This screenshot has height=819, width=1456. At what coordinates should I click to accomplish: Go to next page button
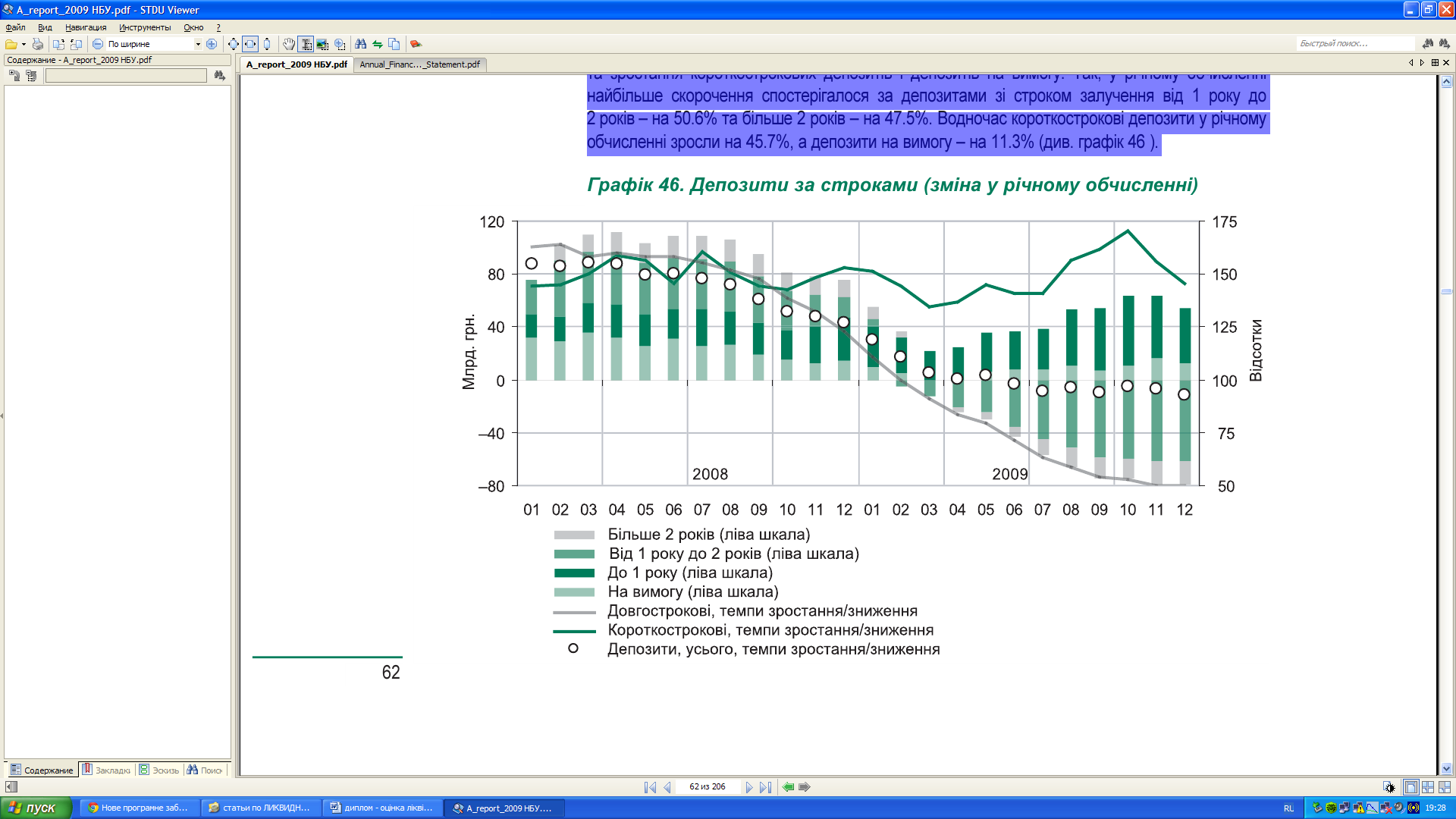click(749, 787)
